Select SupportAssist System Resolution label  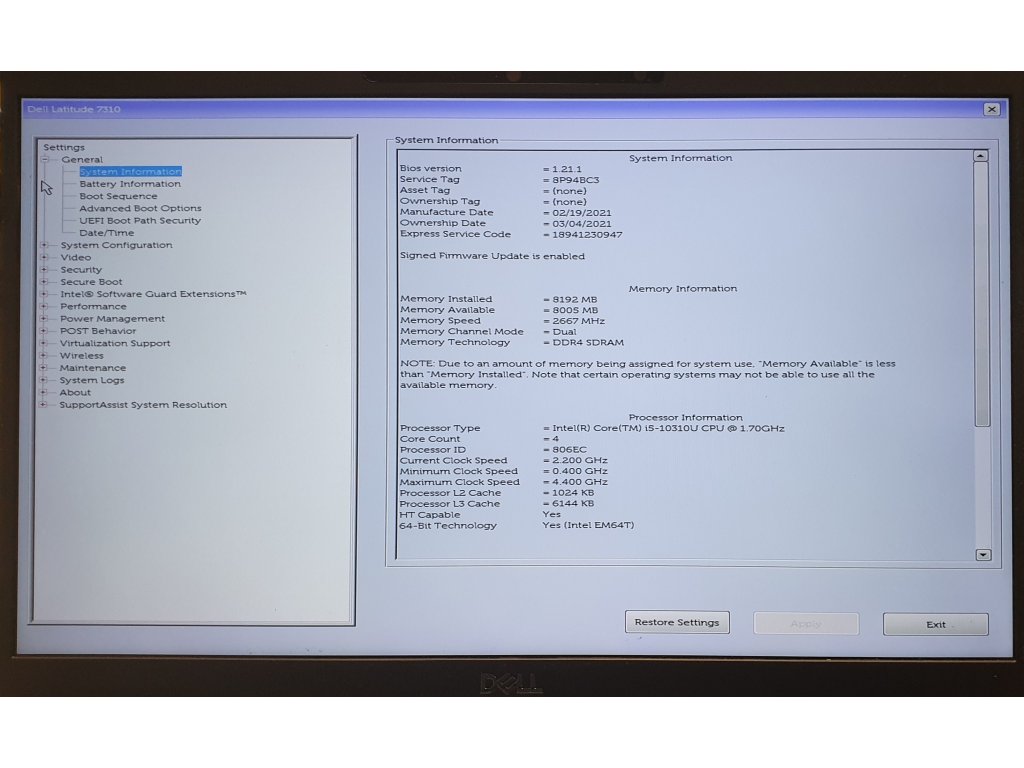143,405
